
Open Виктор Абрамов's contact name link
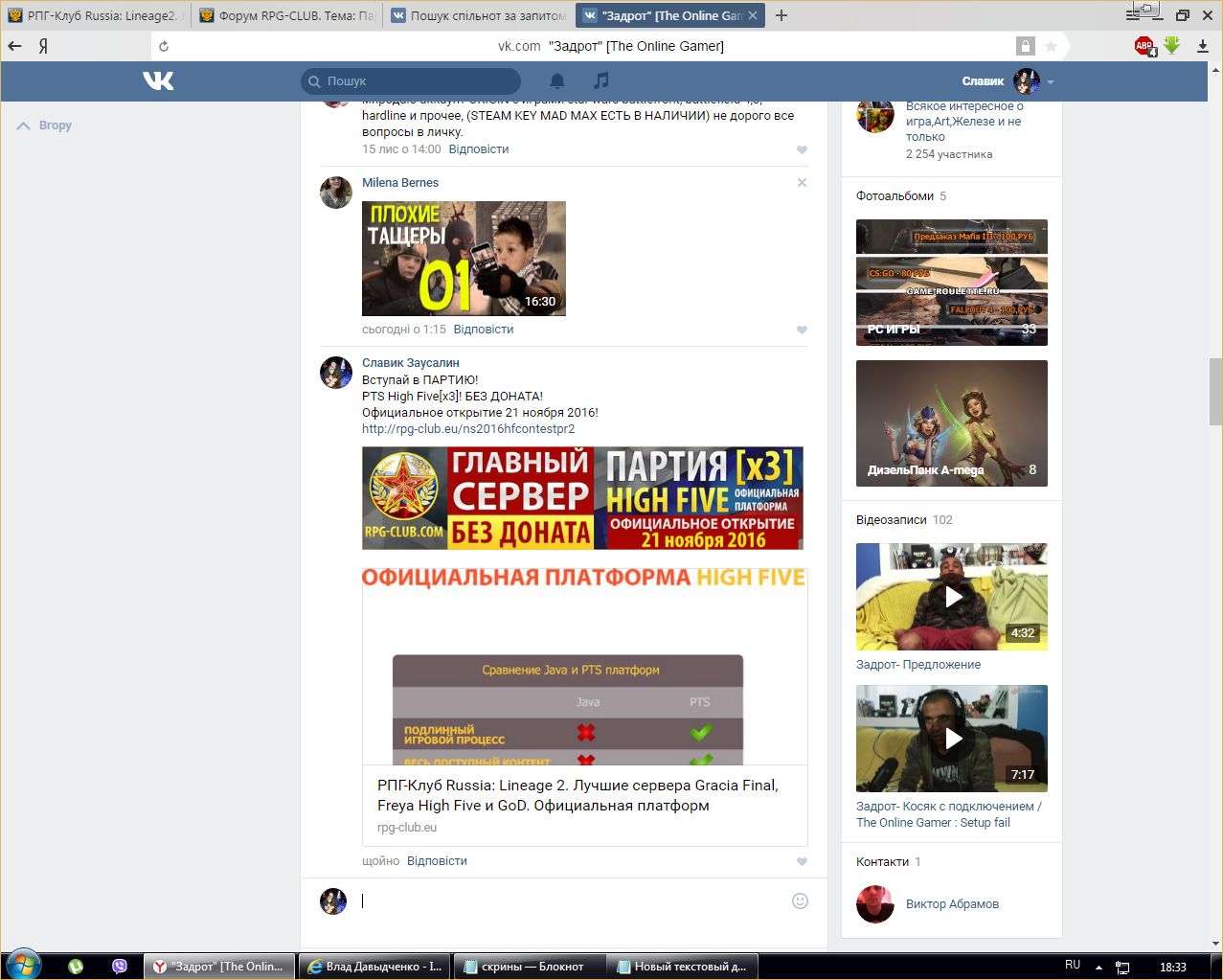pyautogui.click(x=952, y=904)
